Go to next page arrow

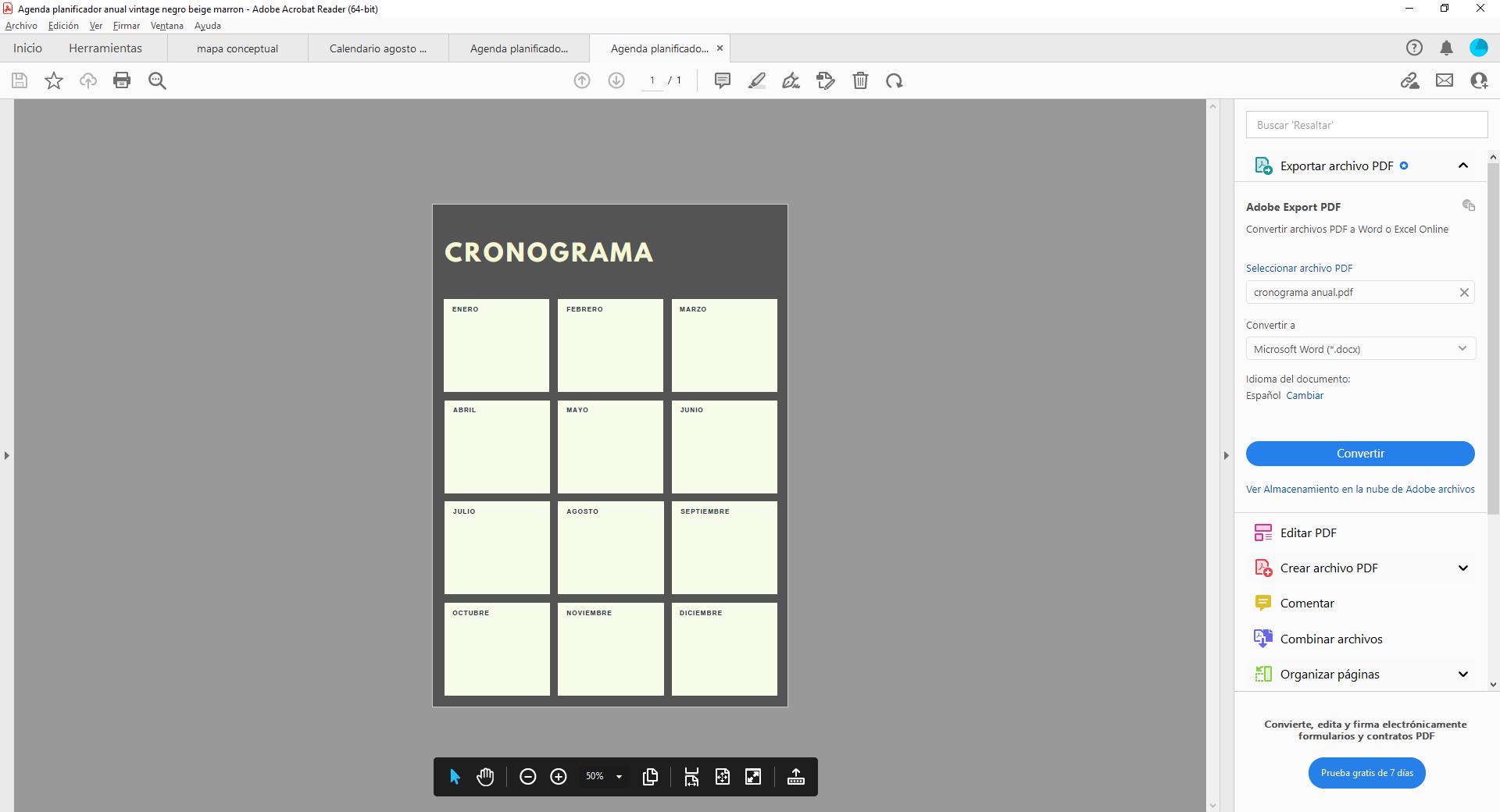(x=616, y=80)
